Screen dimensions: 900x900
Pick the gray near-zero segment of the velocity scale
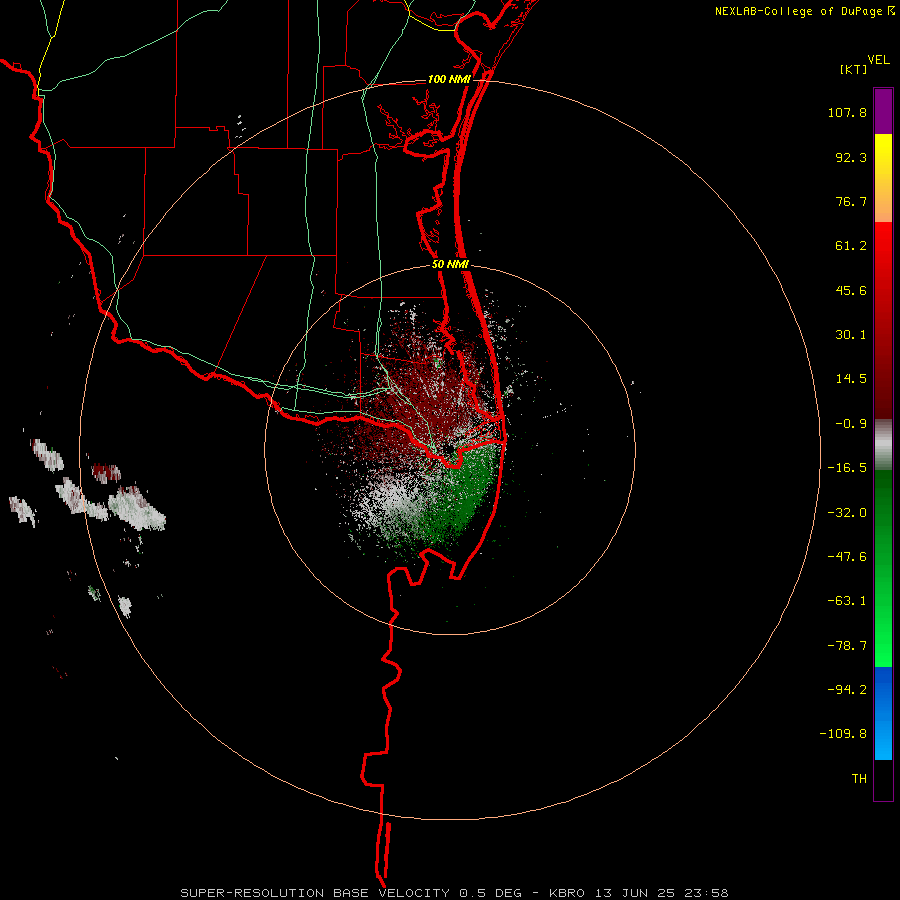tap(883, 445)
